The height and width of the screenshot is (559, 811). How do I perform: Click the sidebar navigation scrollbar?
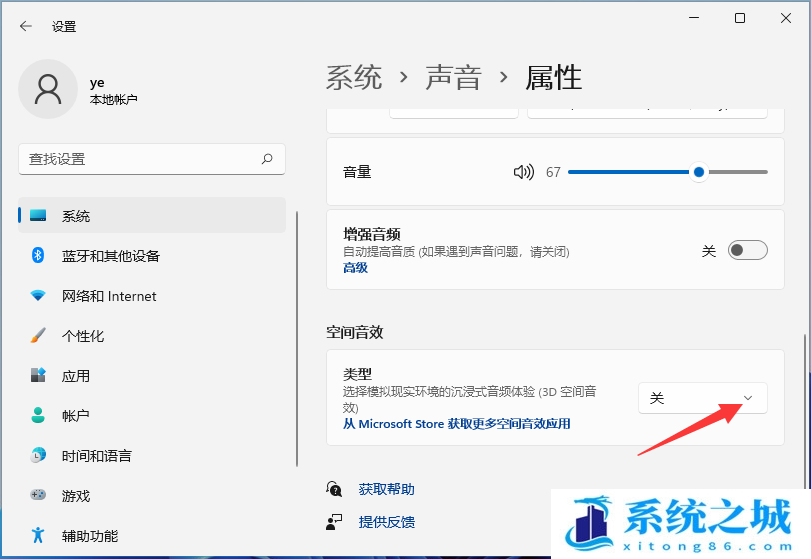pos(297,339)
